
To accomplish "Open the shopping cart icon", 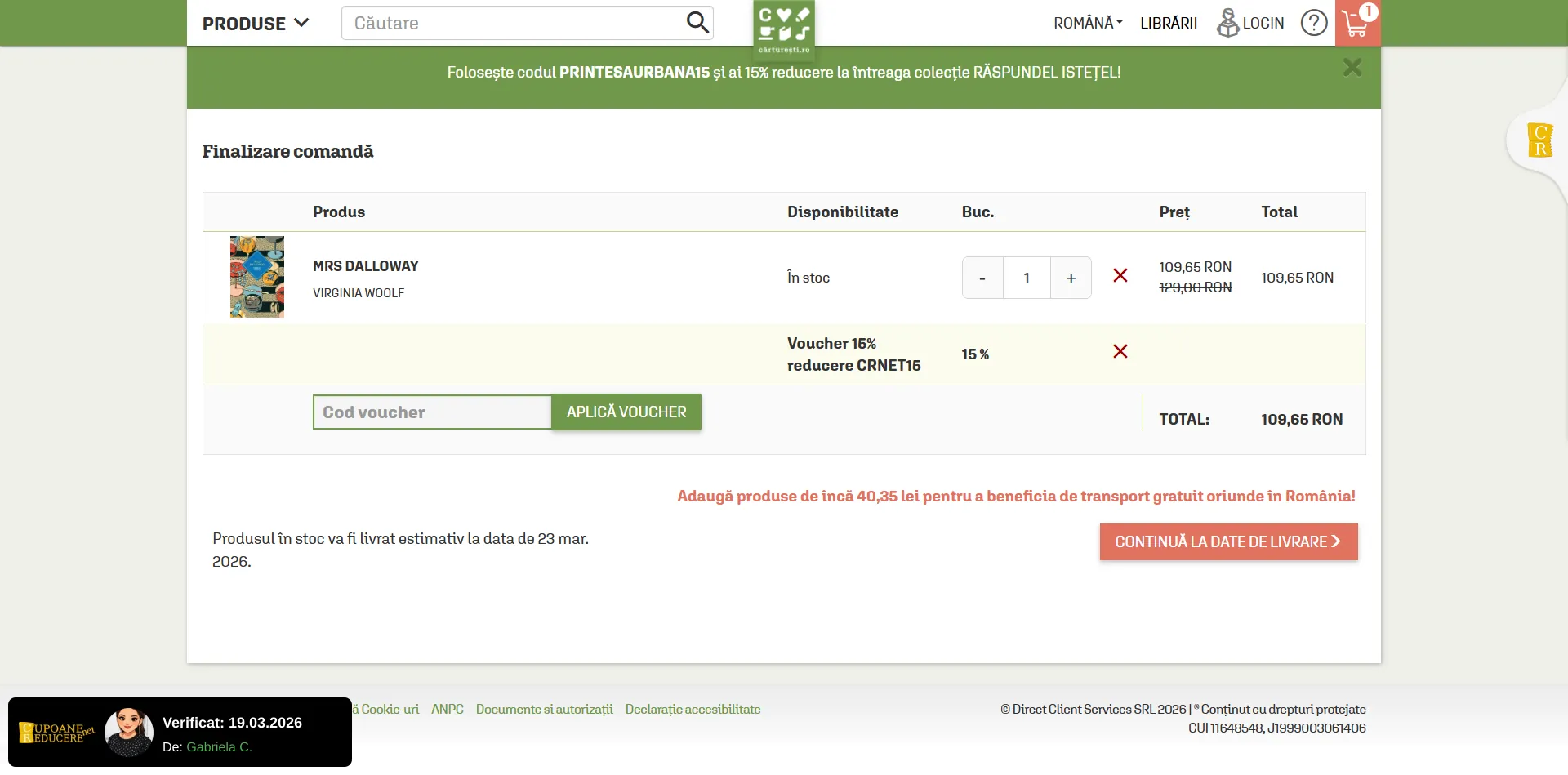I will point(1356,23).
